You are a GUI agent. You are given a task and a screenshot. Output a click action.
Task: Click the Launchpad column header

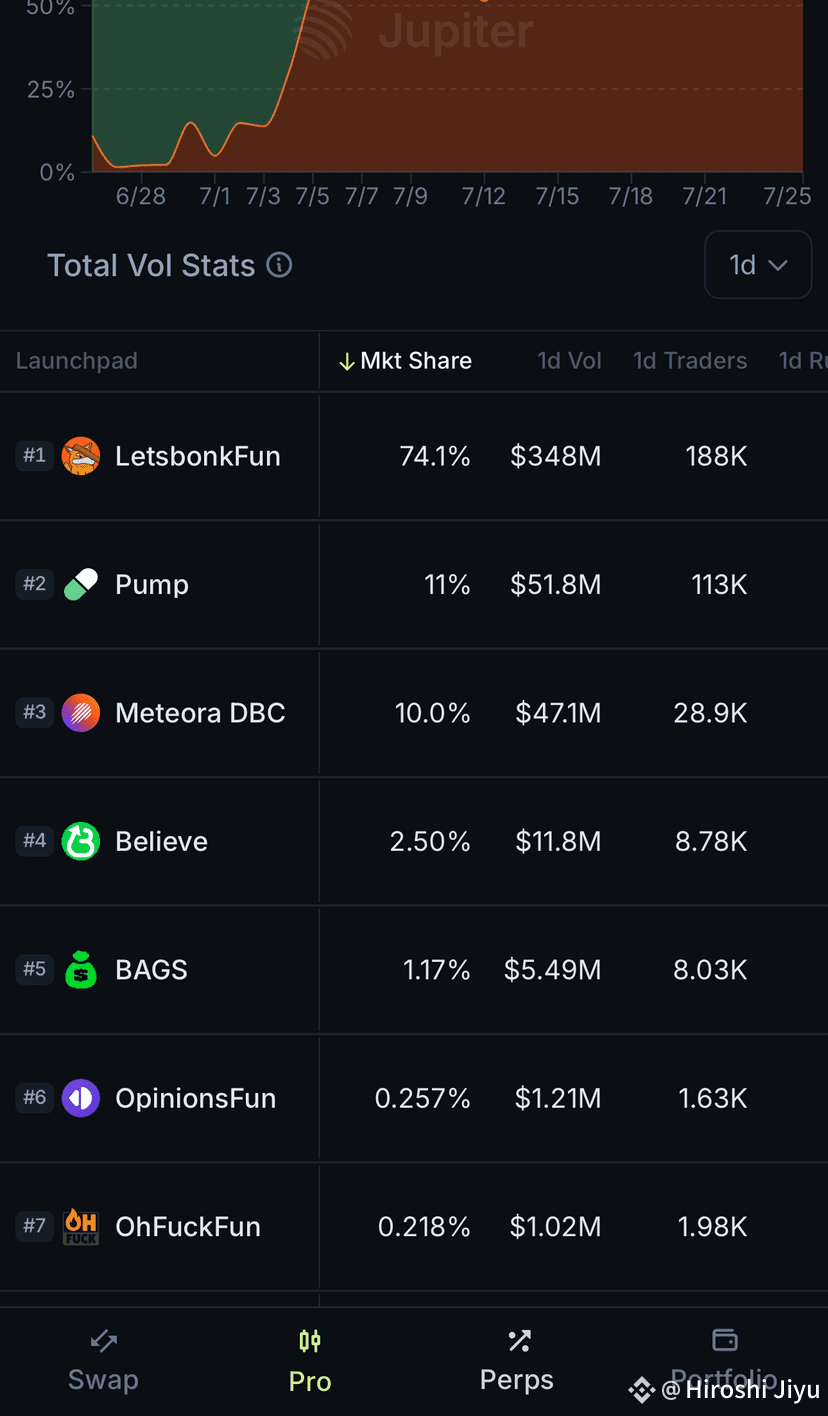point(77,361)
